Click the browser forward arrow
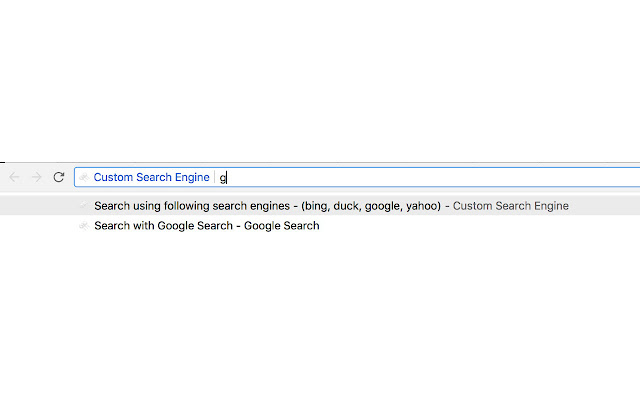 (37, 177)
